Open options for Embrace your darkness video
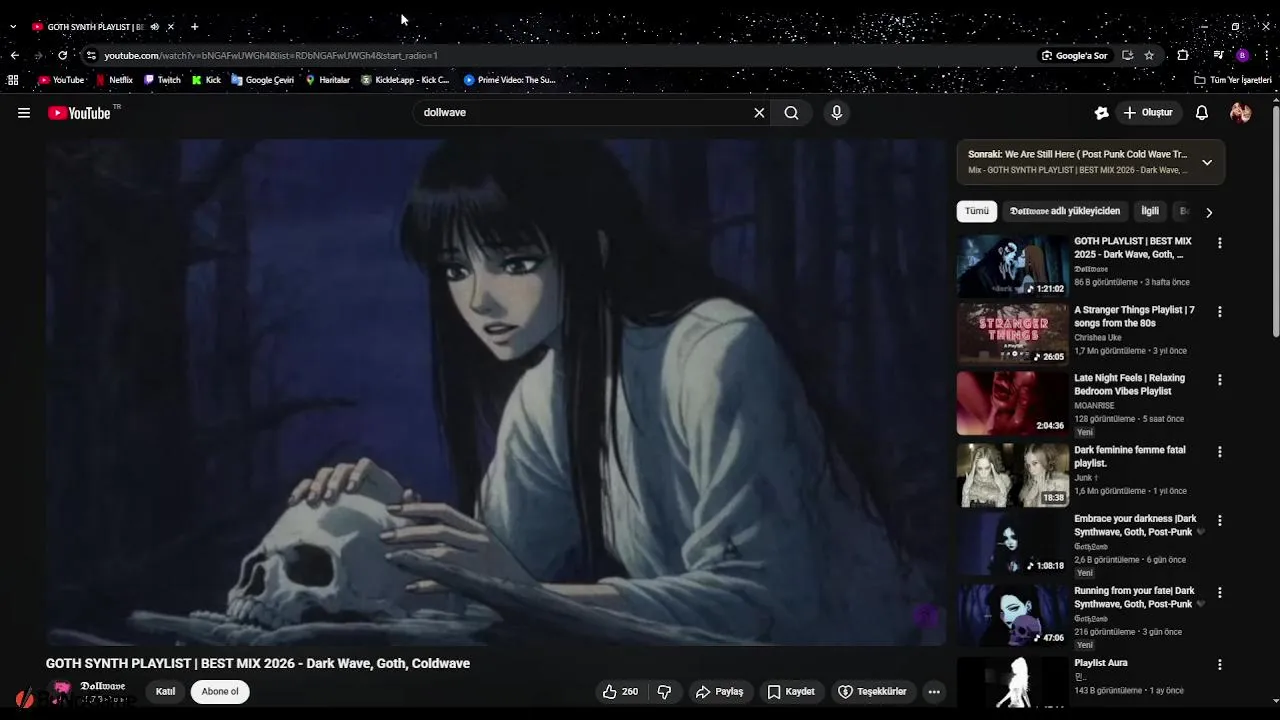Screen dimensions: 1280x720 click(1219, 521)
